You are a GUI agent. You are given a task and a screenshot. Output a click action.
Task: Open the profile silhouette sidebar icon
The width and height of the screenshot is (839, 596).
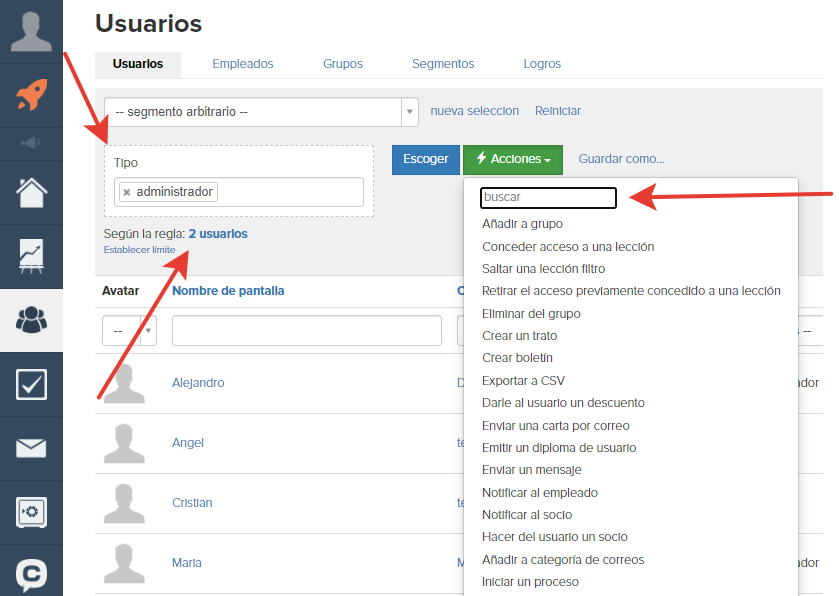click(31, 32)
